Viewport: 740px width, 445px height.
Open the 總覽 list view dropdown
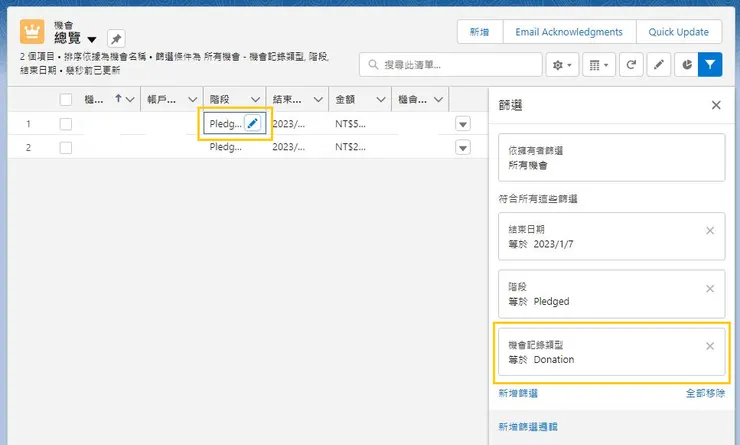92,39
